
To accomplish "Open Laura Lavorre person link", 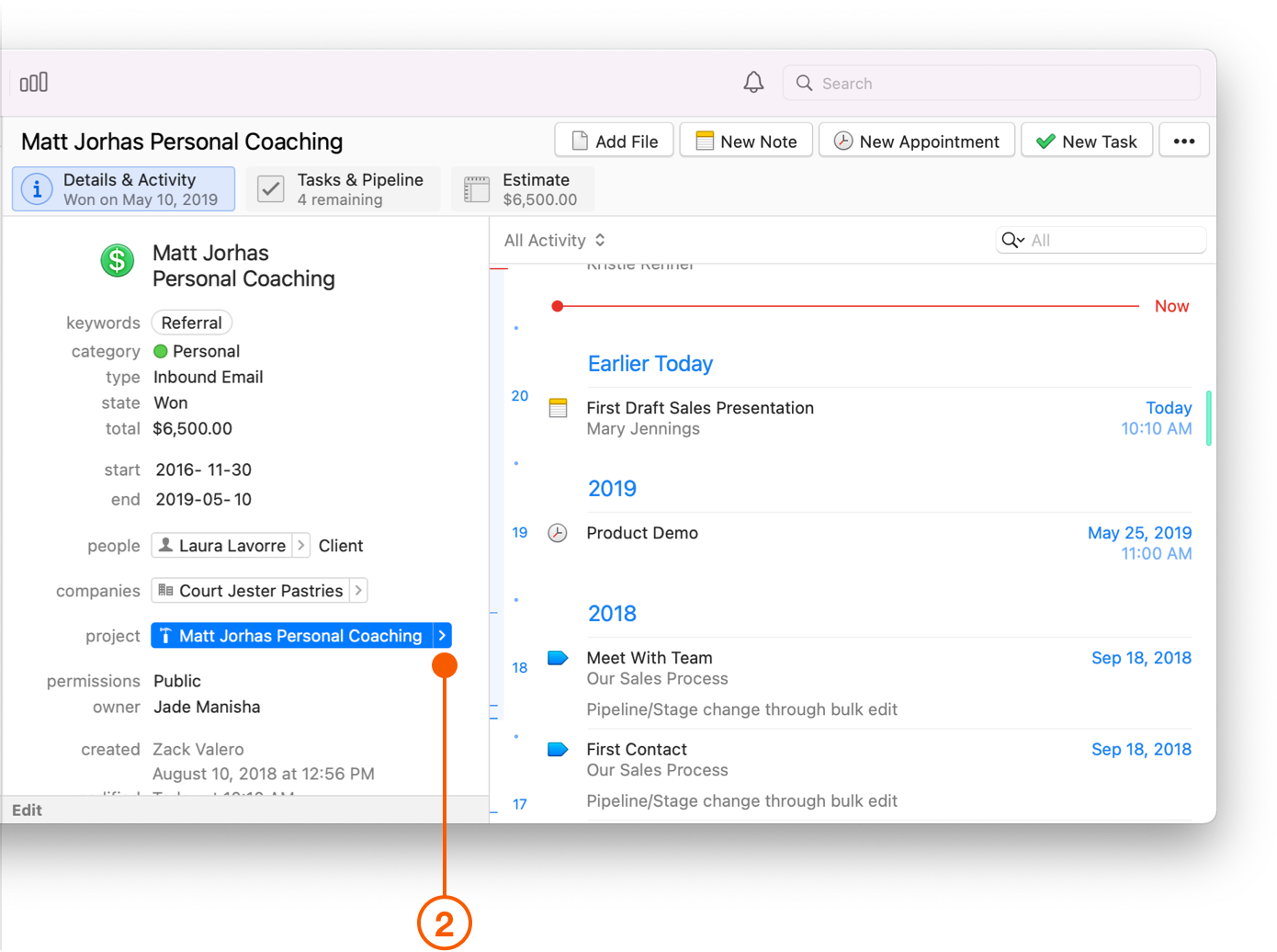I will [x=222, y=545].
